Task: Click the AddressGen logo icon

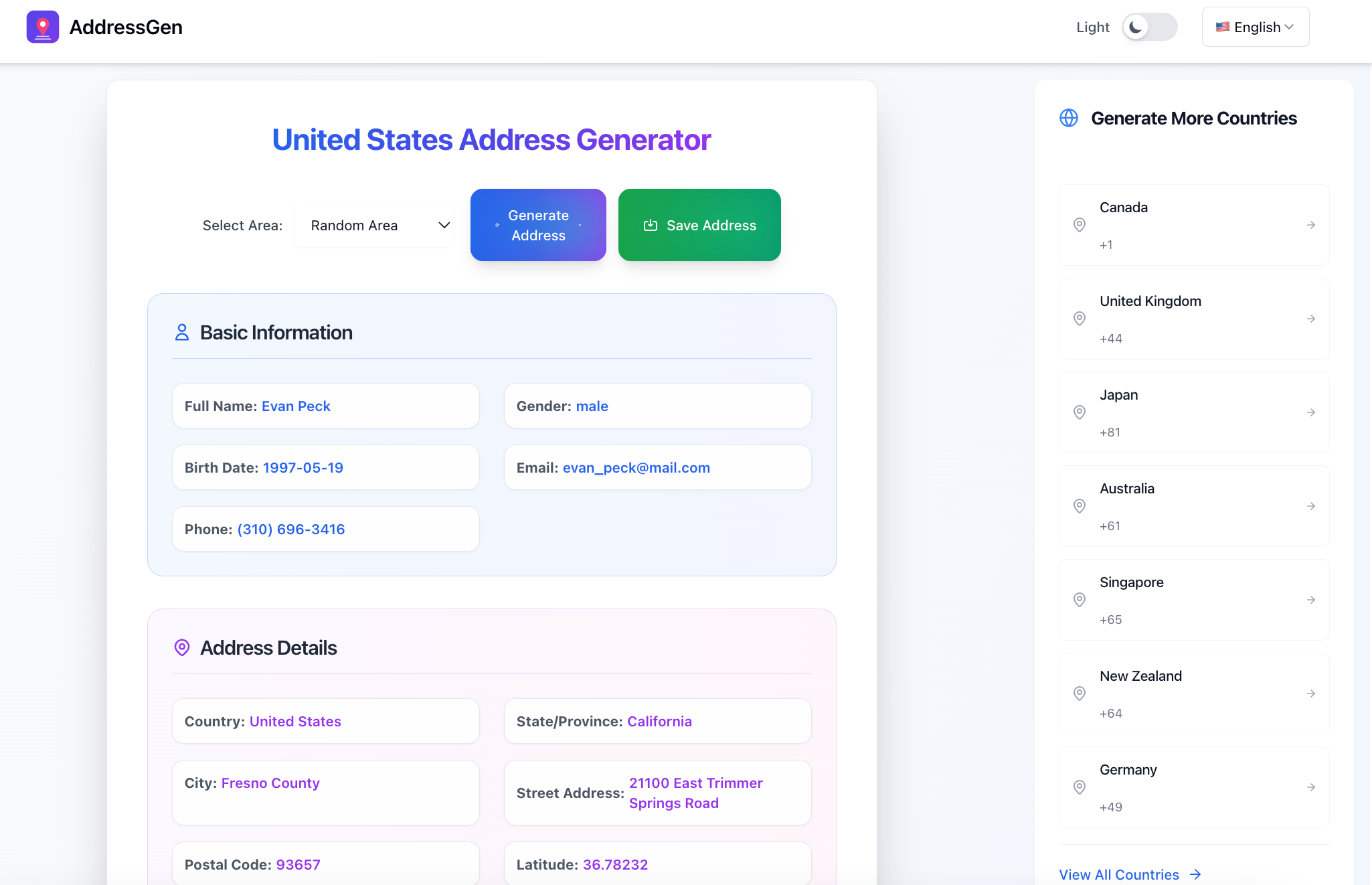Action: [43, 27]
